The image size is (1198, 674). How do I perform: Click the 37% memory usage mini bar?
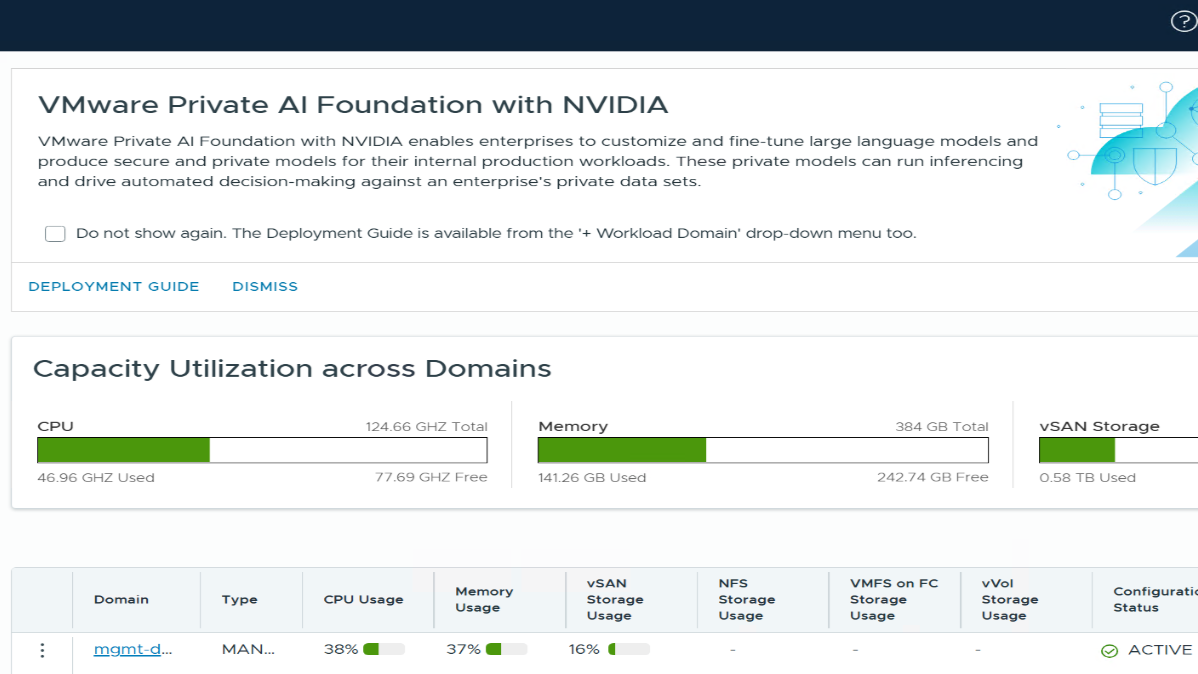pos(506,650)
